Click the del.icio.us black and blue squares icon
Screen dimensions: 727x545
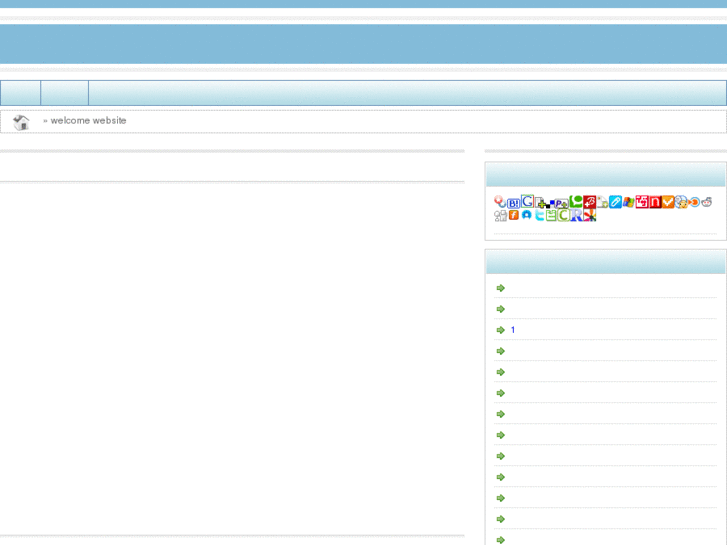click(x=549, y=204)
